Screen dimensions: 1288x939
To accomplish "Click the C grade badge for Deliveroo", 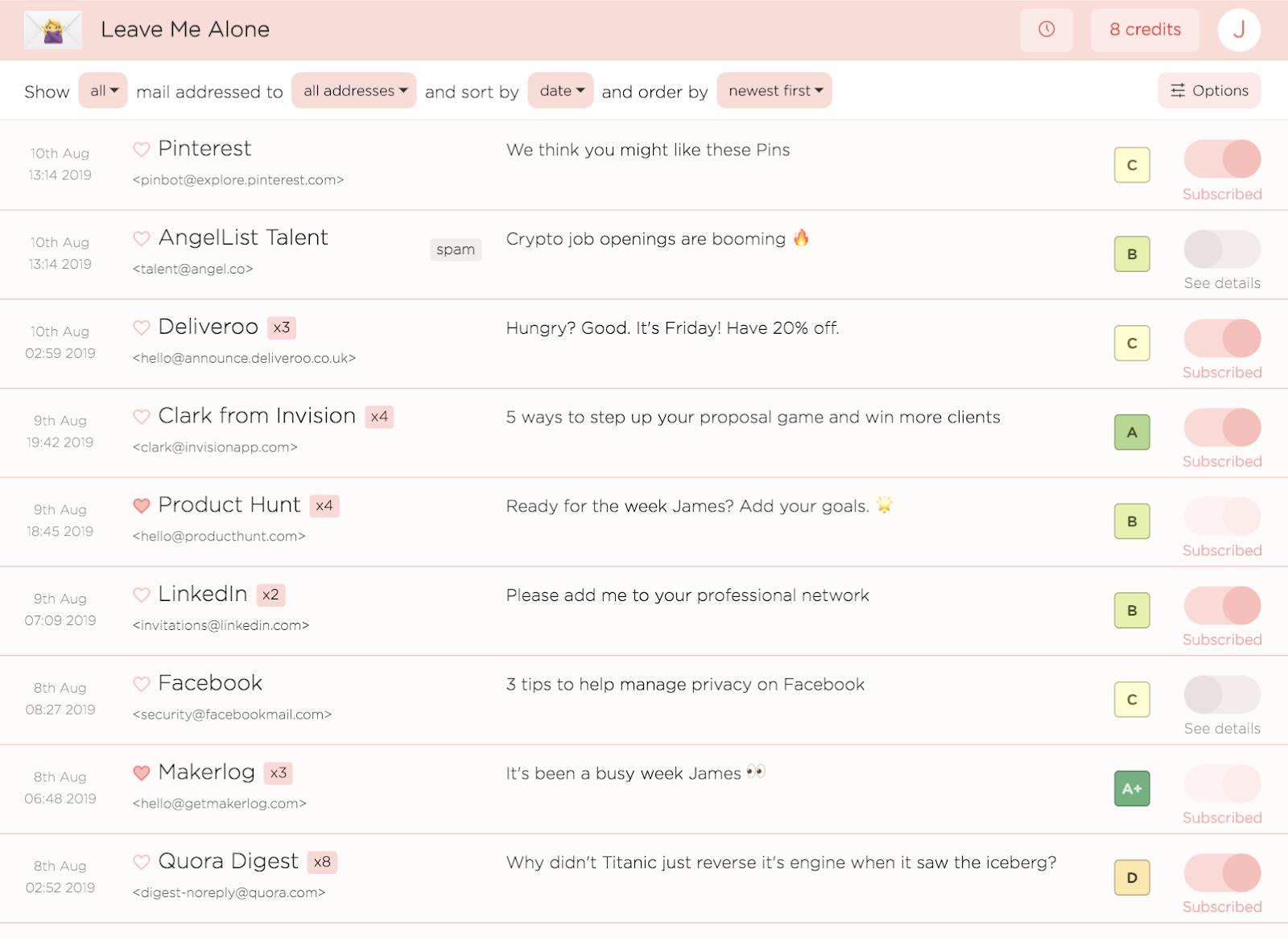I will point(1132,344).
